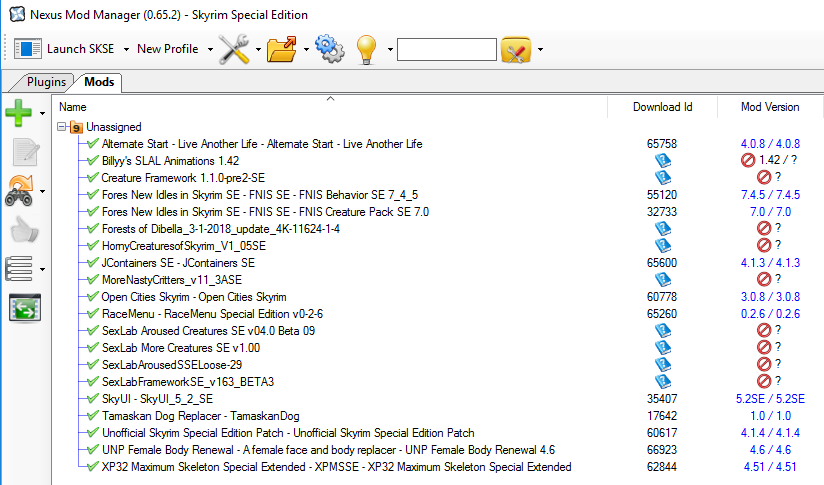
Task: Click red prohibited icon for Forests of Dibella
Action: pos(764,229)
